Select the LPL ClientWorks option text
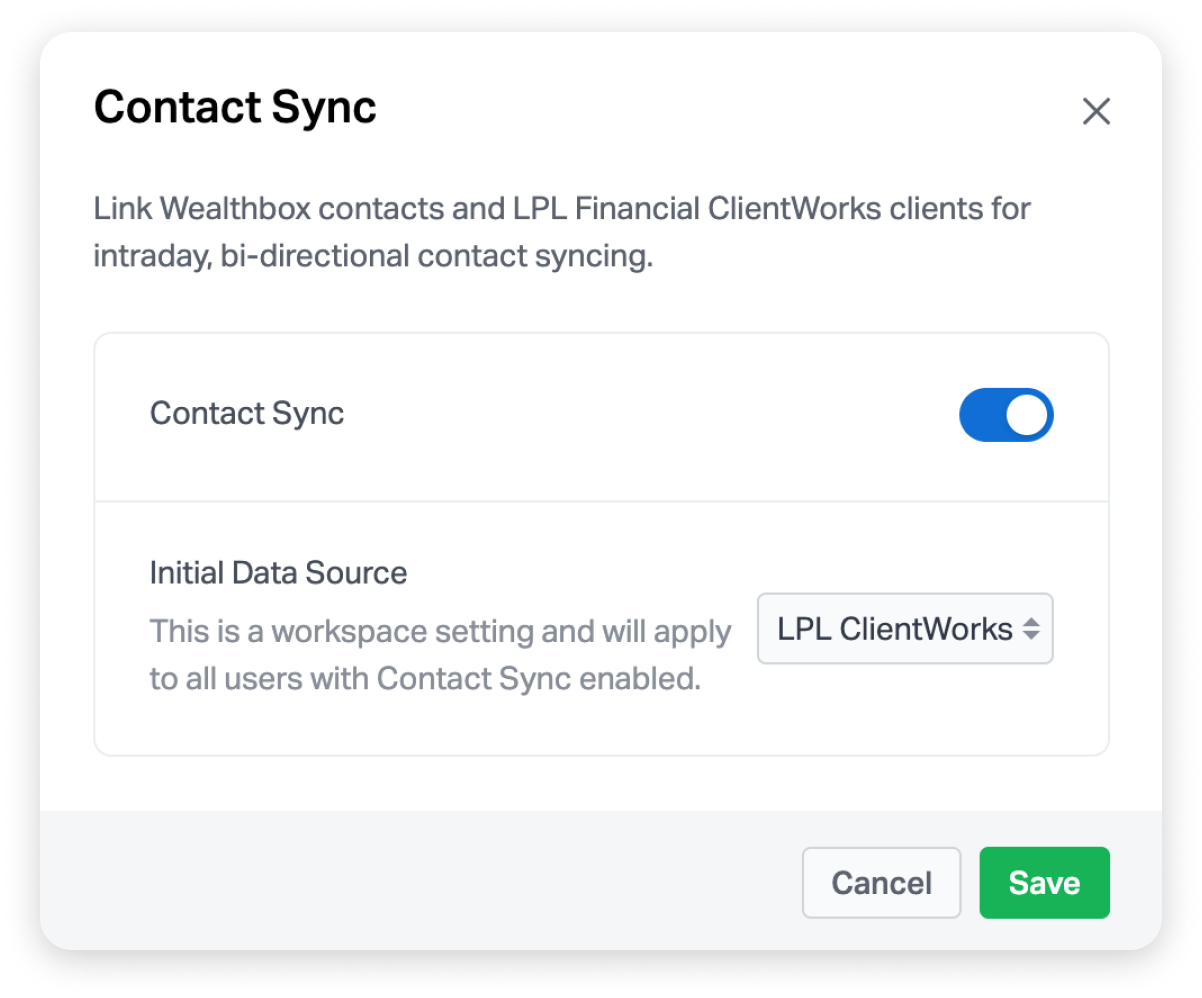1202x998 pixels. pos(895,629)
